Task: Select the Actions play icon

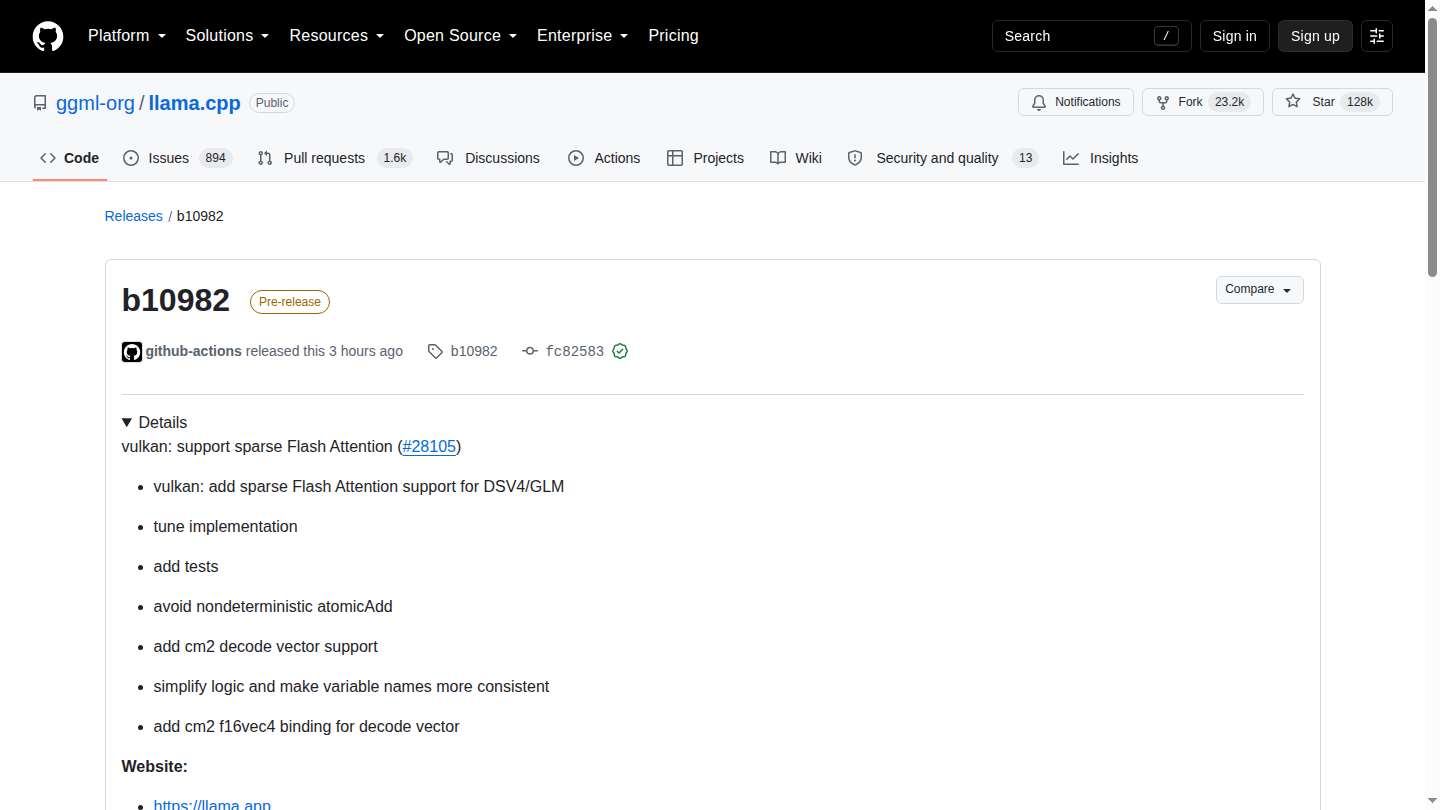Action: (576, 158)
